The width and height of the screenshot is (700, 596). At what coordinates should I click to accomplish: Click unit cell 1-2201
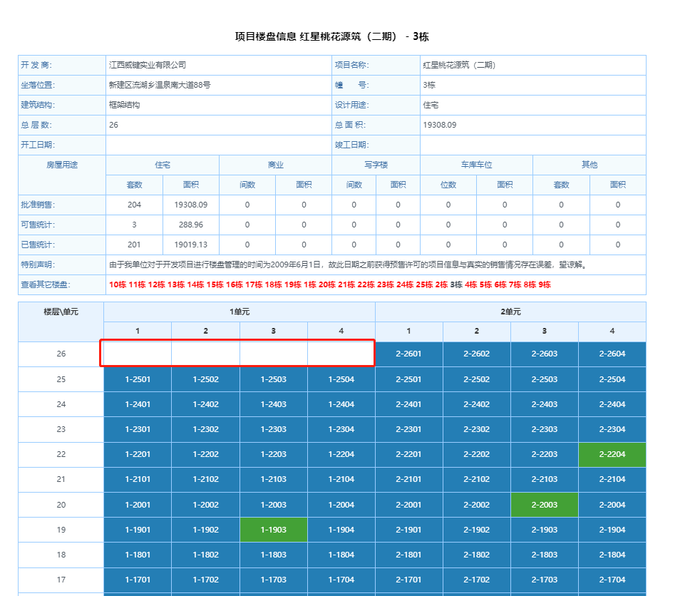click(138, 454)
